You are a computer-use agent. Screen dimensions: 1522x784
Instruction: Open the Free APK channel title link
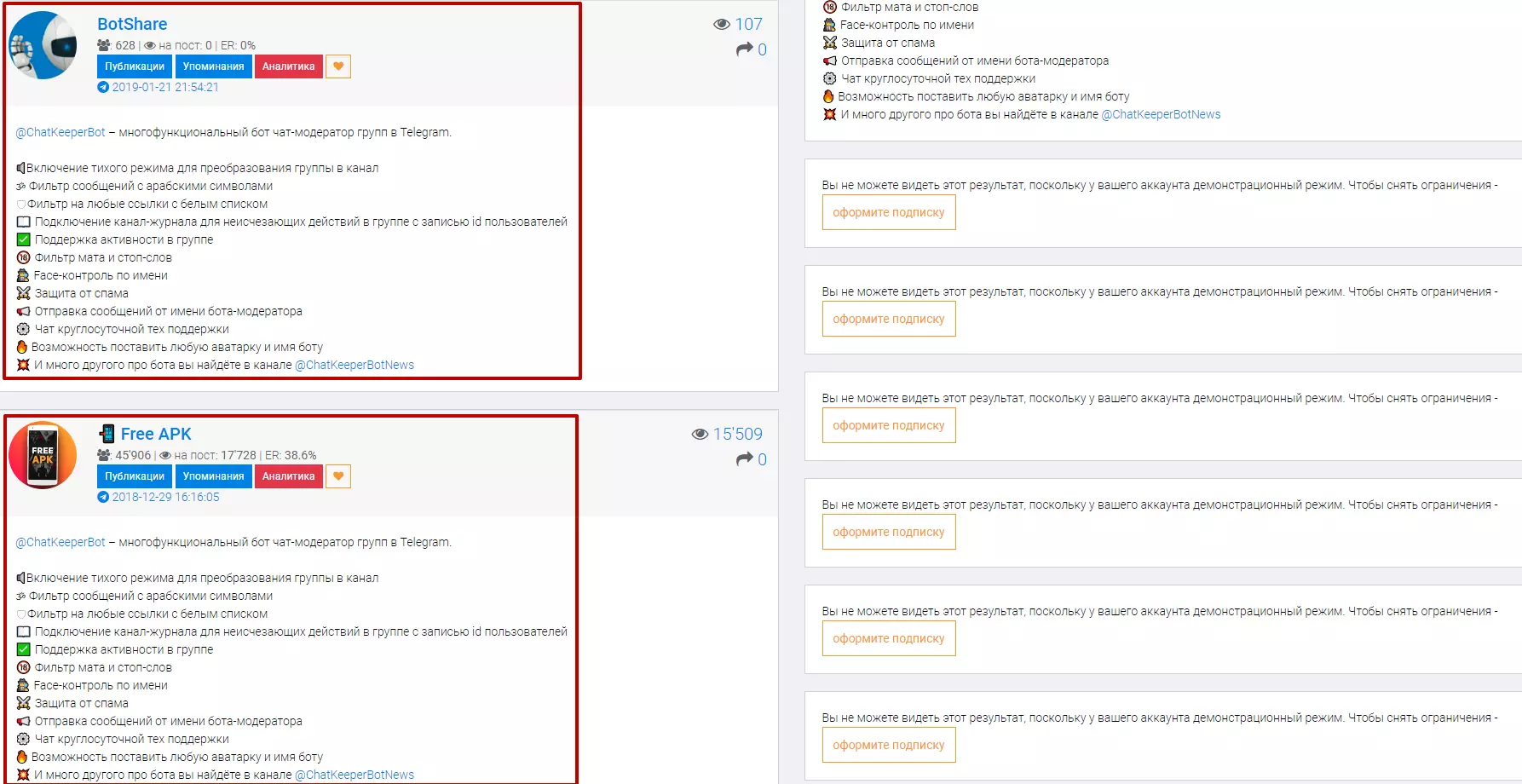coord(156,434)
